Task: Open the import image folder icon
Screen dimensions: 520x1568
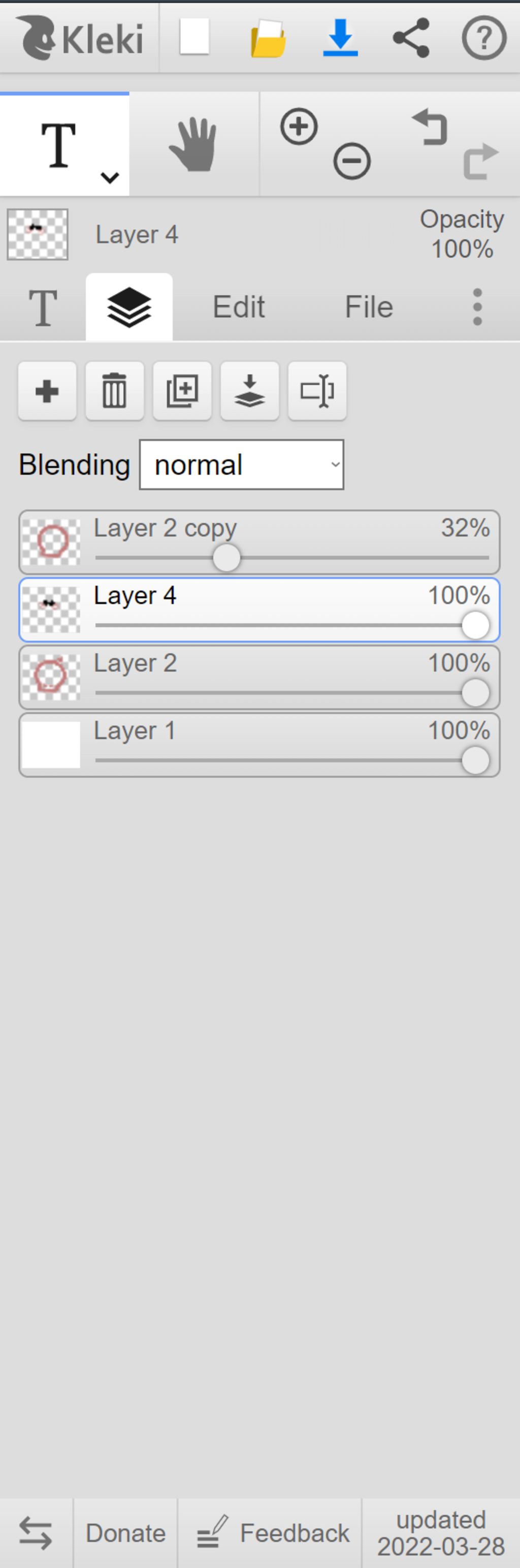Action: click(268, 38)
